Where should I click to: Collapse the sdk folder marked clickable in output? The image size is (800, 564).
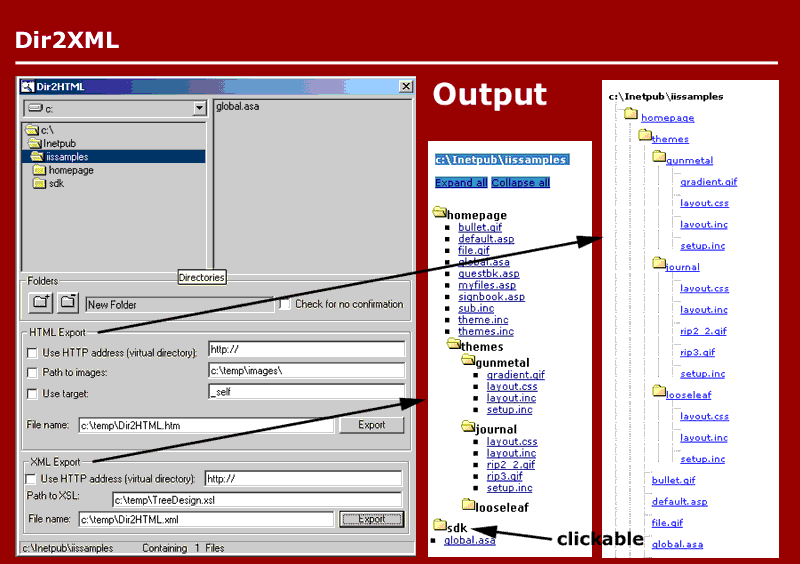449,527
